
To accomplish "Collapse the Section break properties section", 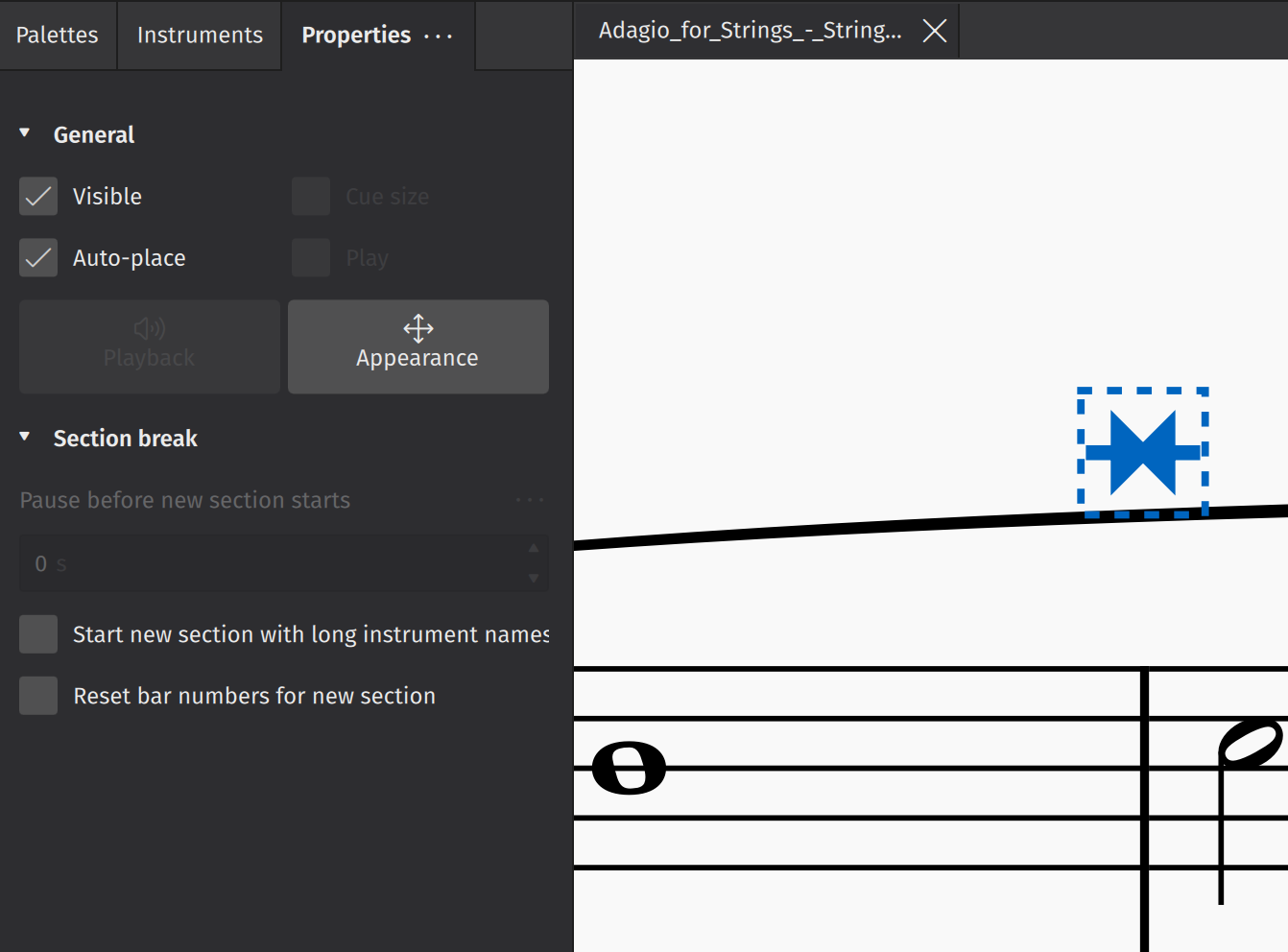I will (x=25, y=437).
